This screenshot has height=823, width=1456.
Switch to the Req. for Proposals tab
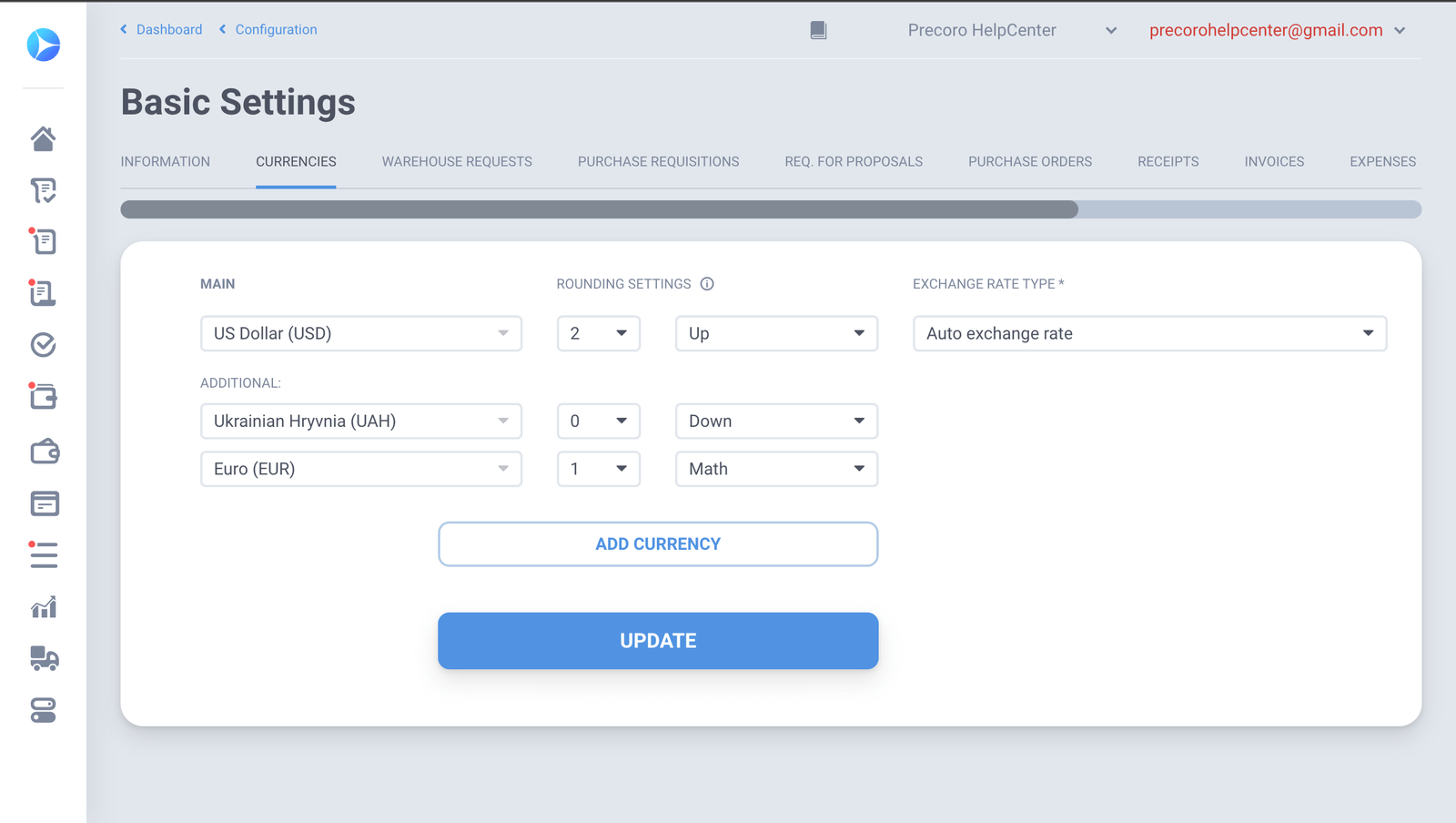[x=854, y=161]
